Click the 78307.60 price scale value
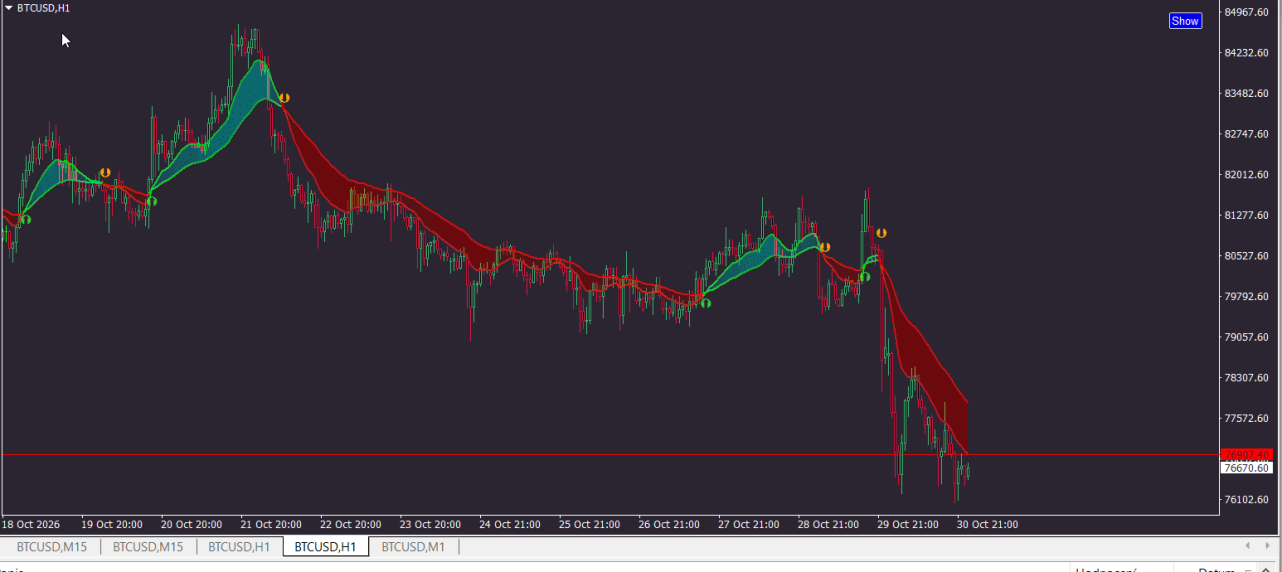 pos(1247,378)
